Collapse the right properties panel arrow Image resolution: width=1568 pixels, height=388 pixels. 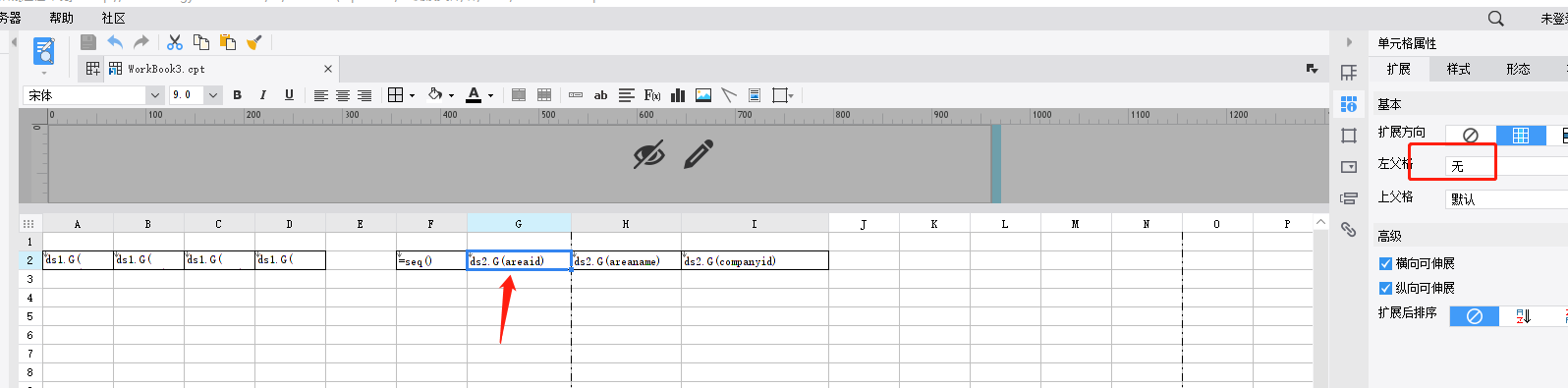[1349, 42]
